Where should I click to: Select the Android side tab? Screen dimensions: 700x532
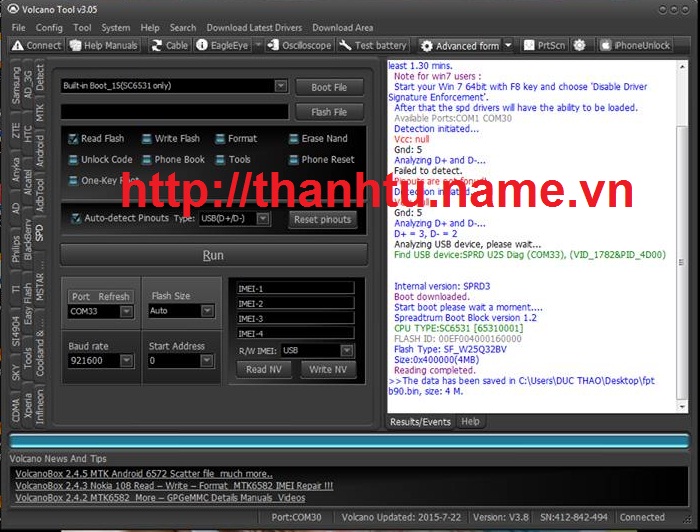coord(39,150)
